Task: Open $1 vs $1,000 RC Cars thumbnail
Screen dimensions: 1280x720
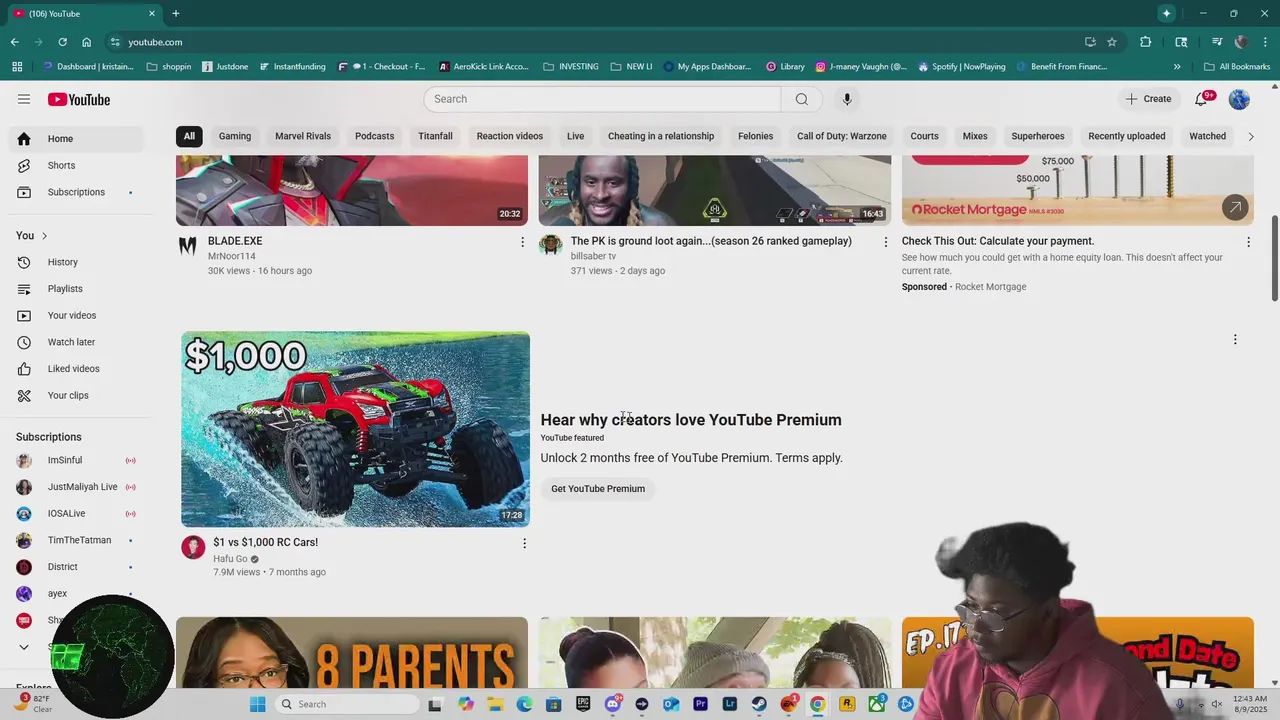Action: click(356, 429)
